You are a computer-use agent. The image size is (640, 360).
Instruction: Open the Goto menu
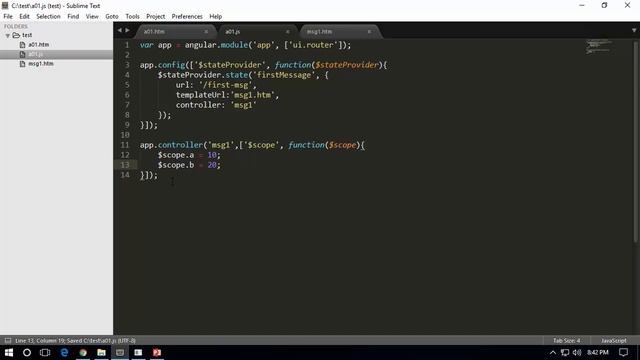pyautogui.click(x=112, y=16)
